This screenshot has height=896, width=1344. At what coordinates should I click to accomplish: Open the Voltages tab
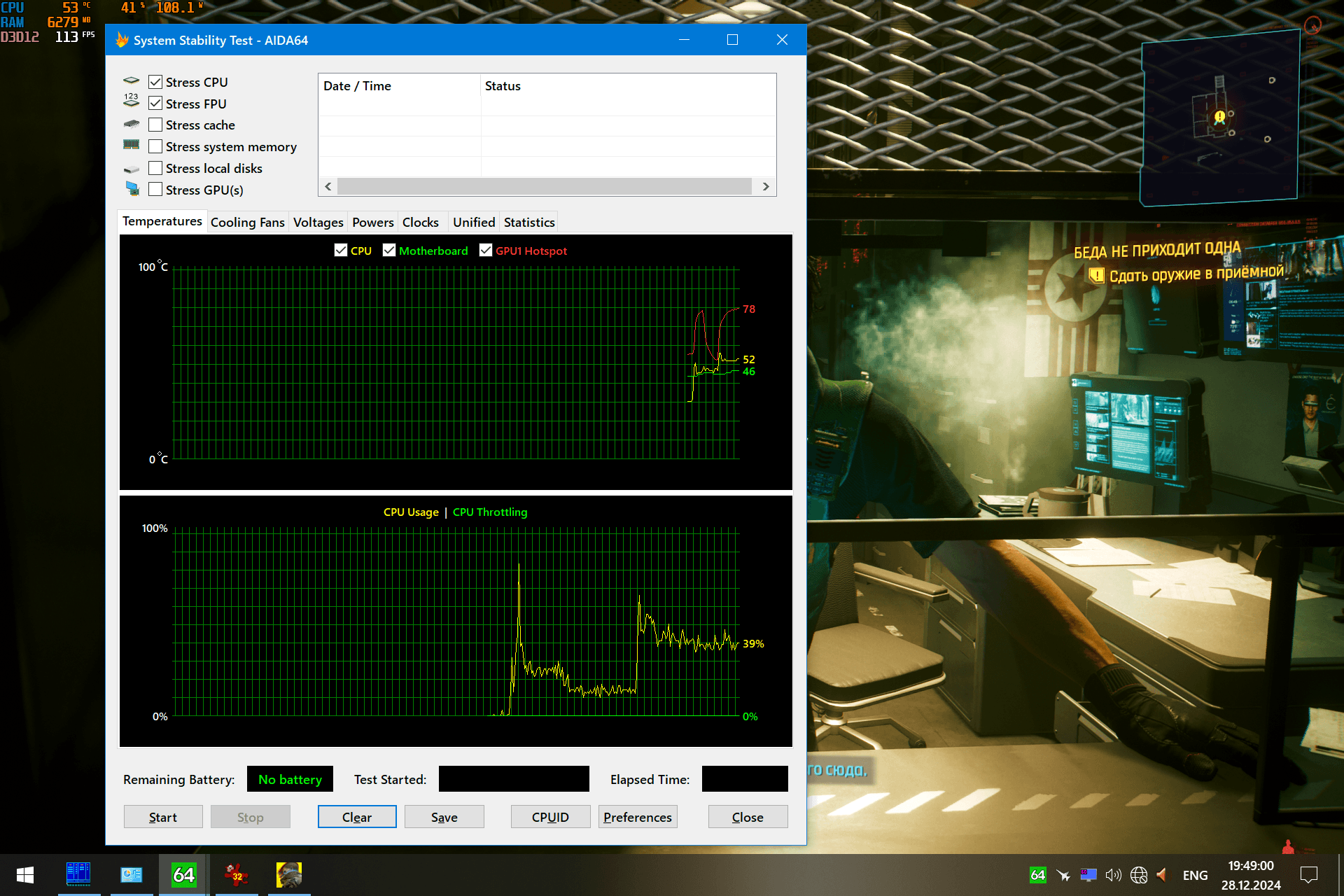318,223
